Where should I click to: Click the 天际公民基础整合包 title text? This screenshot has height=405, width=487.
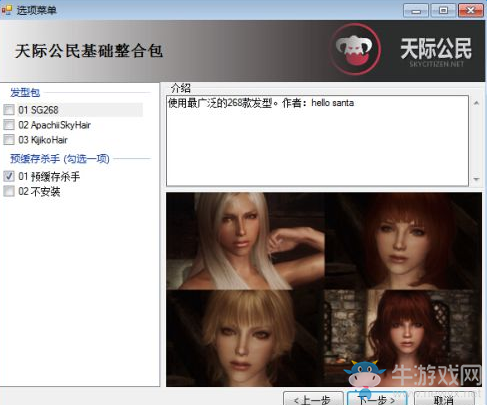tap(89, 51)
